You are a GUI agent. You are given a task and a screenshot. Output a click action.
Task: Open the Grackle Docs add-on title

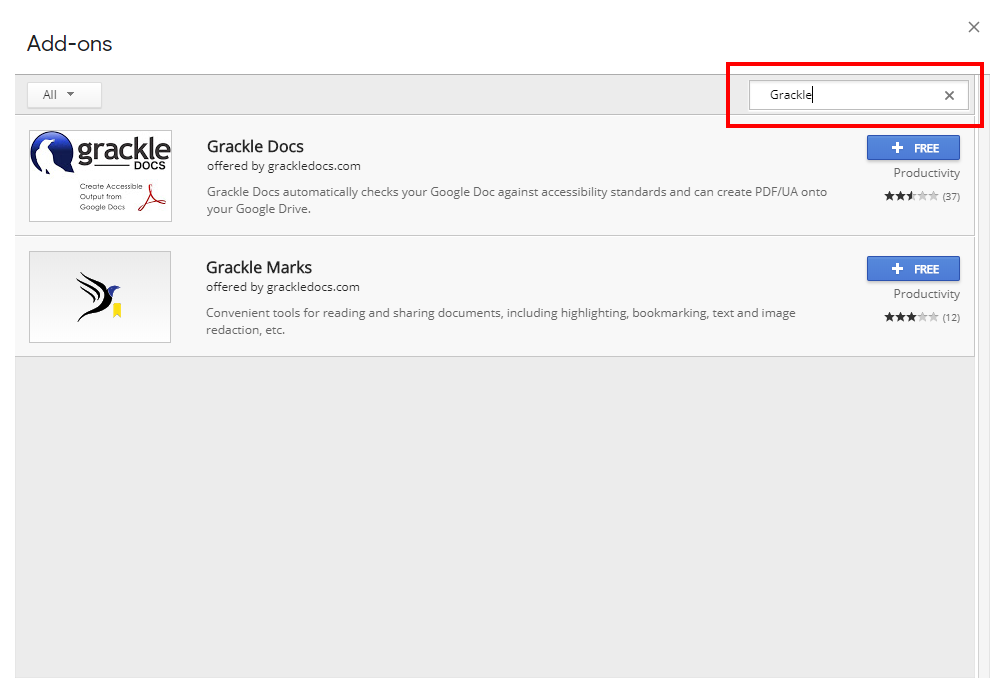click(x=255, y=147)
